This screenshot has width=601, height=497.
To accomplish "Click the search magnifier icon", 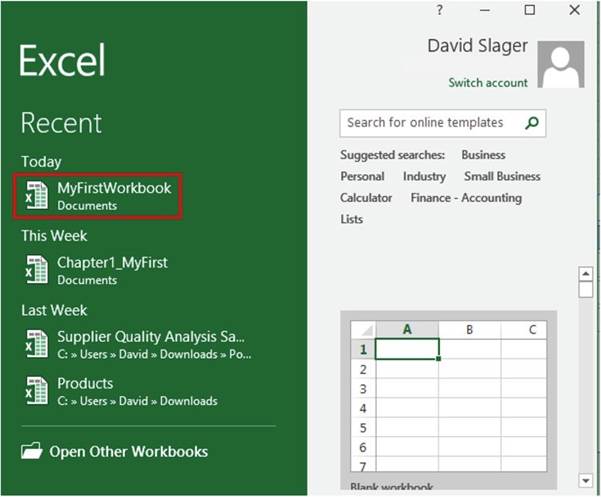I will tap(533, 123).
